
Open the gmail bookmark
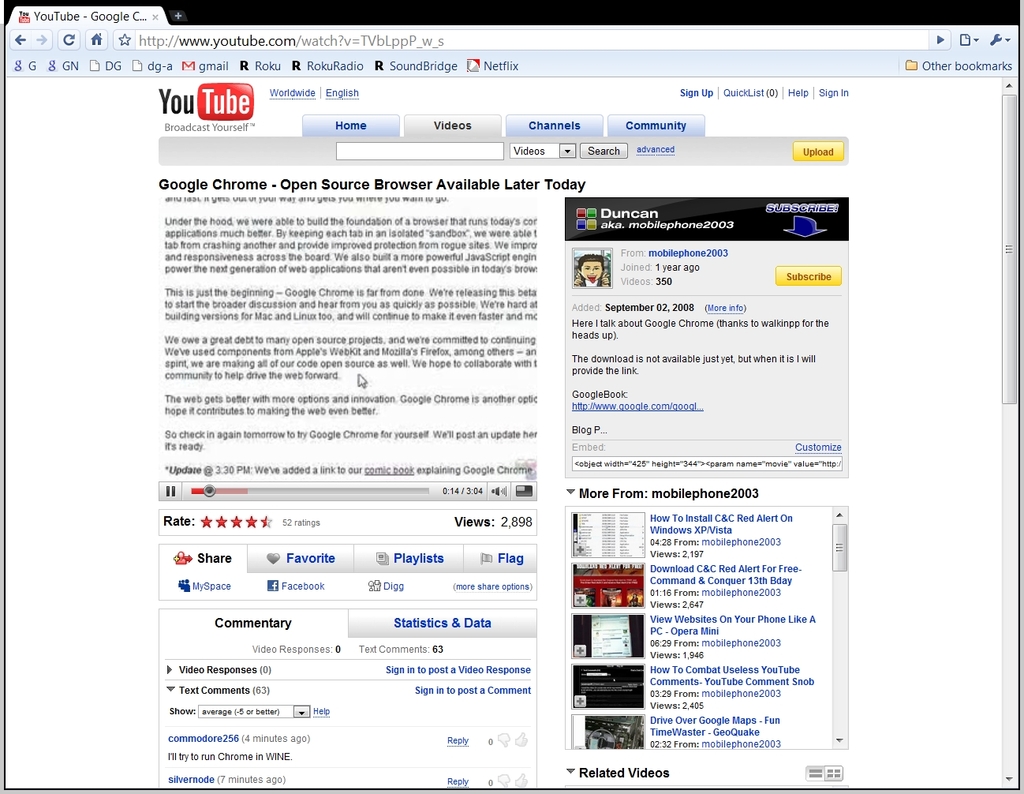205,66
